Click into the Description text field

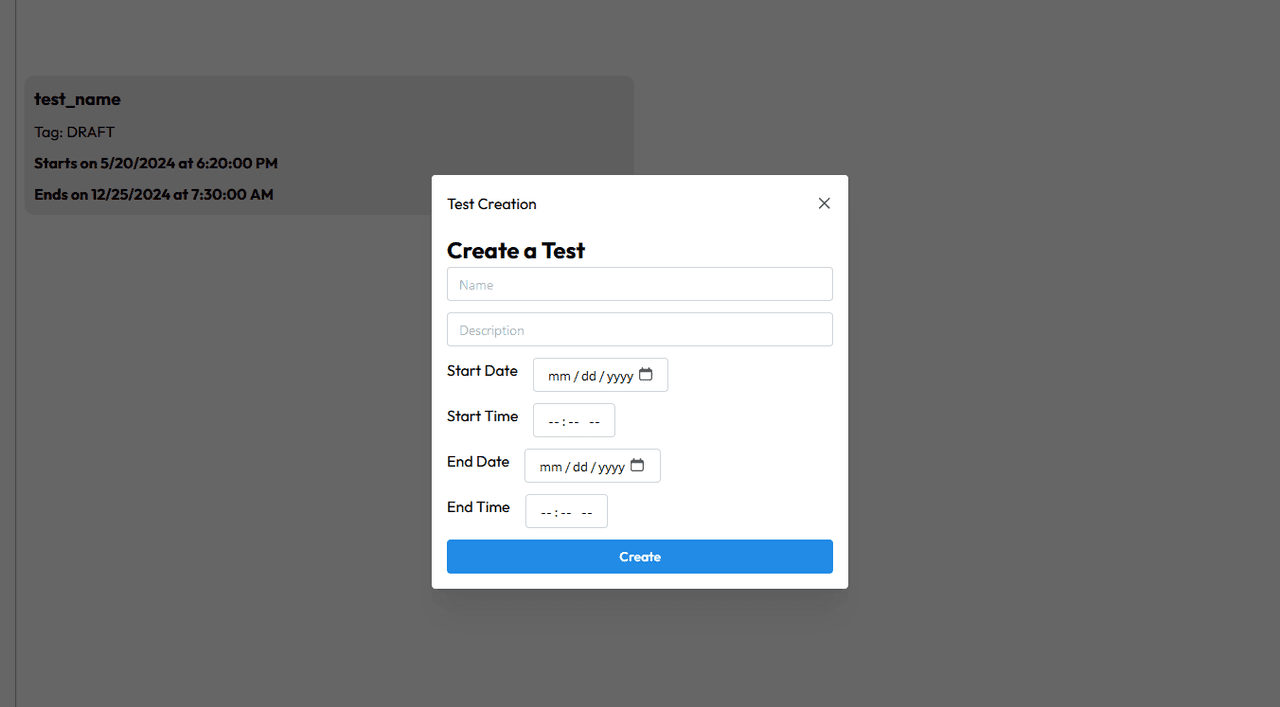[x=640, y=330]
